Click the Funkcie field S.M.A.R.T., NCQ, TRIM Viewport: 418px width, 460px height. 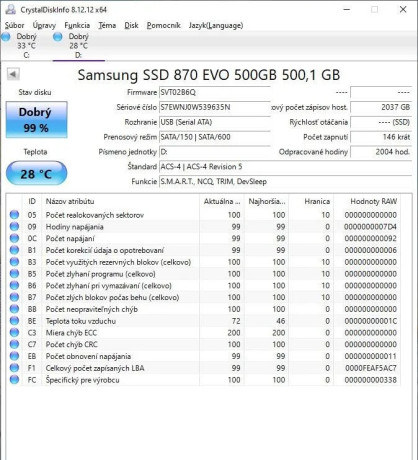pos(285,182)
